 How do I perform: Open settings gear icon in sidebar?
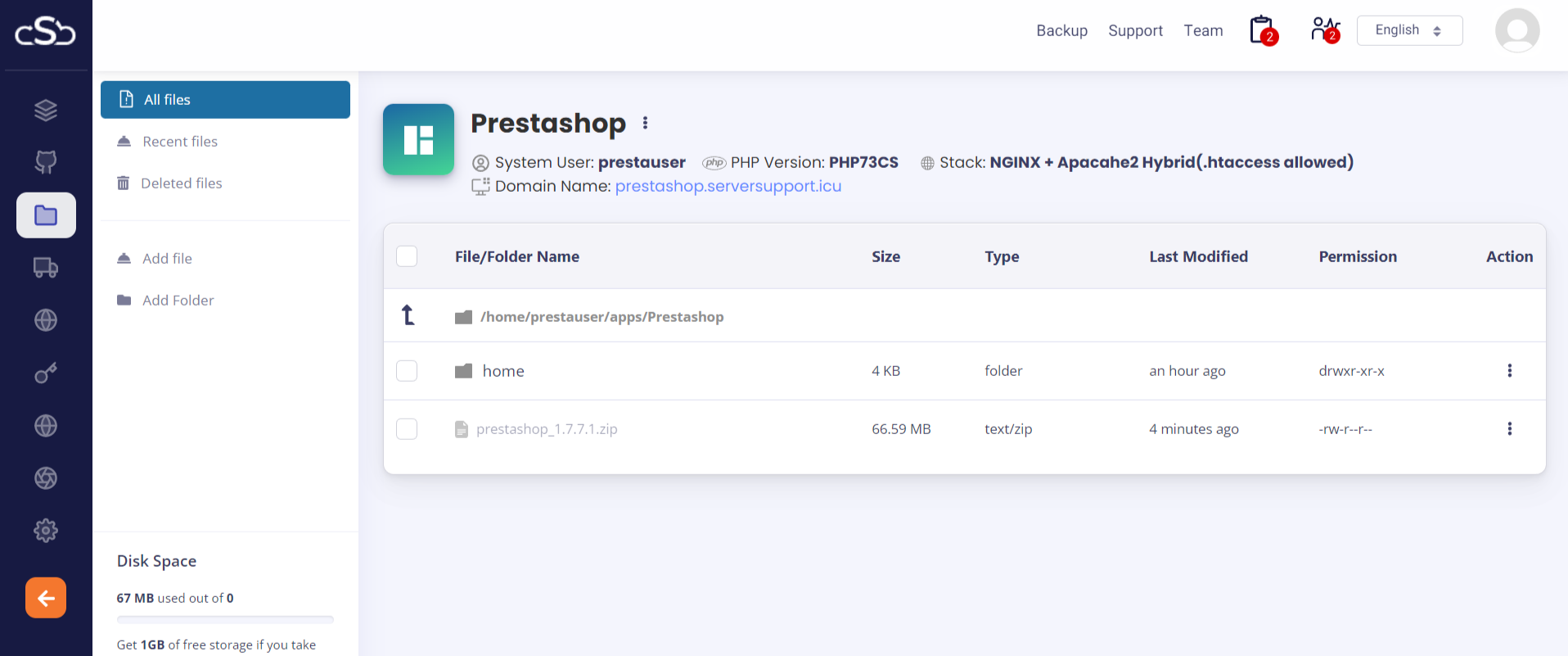pos(46,531)
